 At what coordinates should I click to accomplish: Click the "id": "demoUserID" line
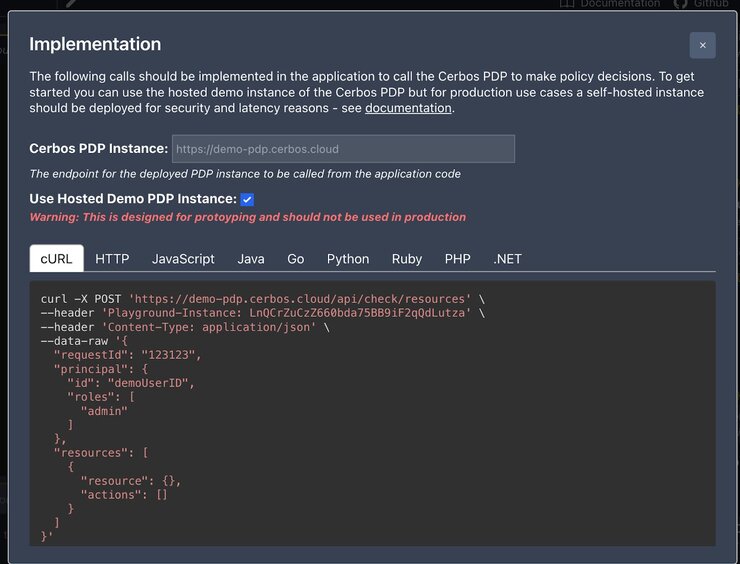[131, 383]
